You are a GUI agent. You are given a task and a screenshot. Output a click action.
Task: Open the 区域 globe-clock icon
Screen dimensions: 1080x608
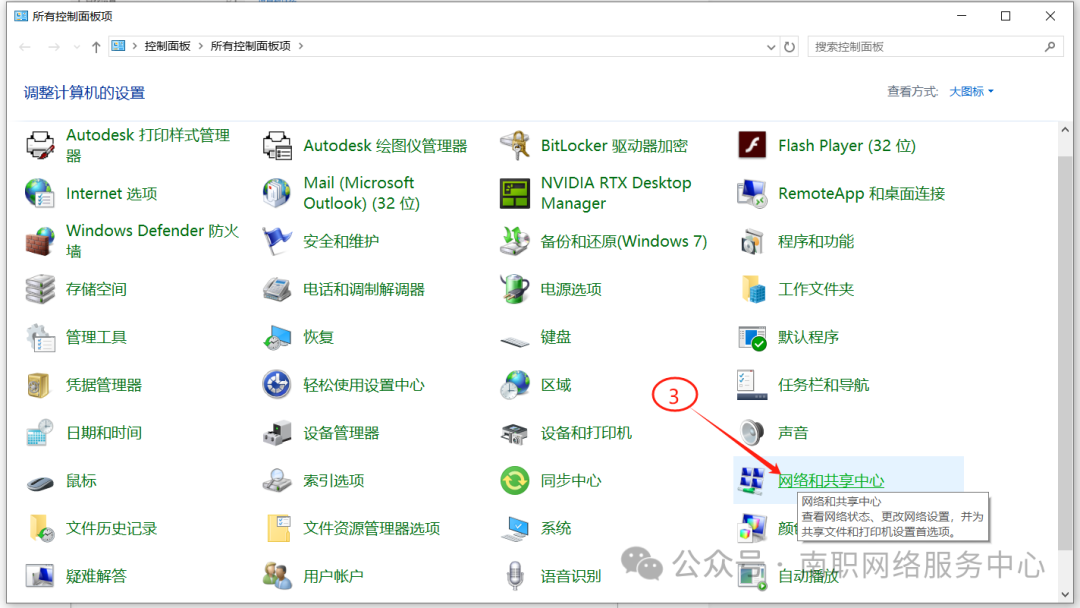(515, 385)
